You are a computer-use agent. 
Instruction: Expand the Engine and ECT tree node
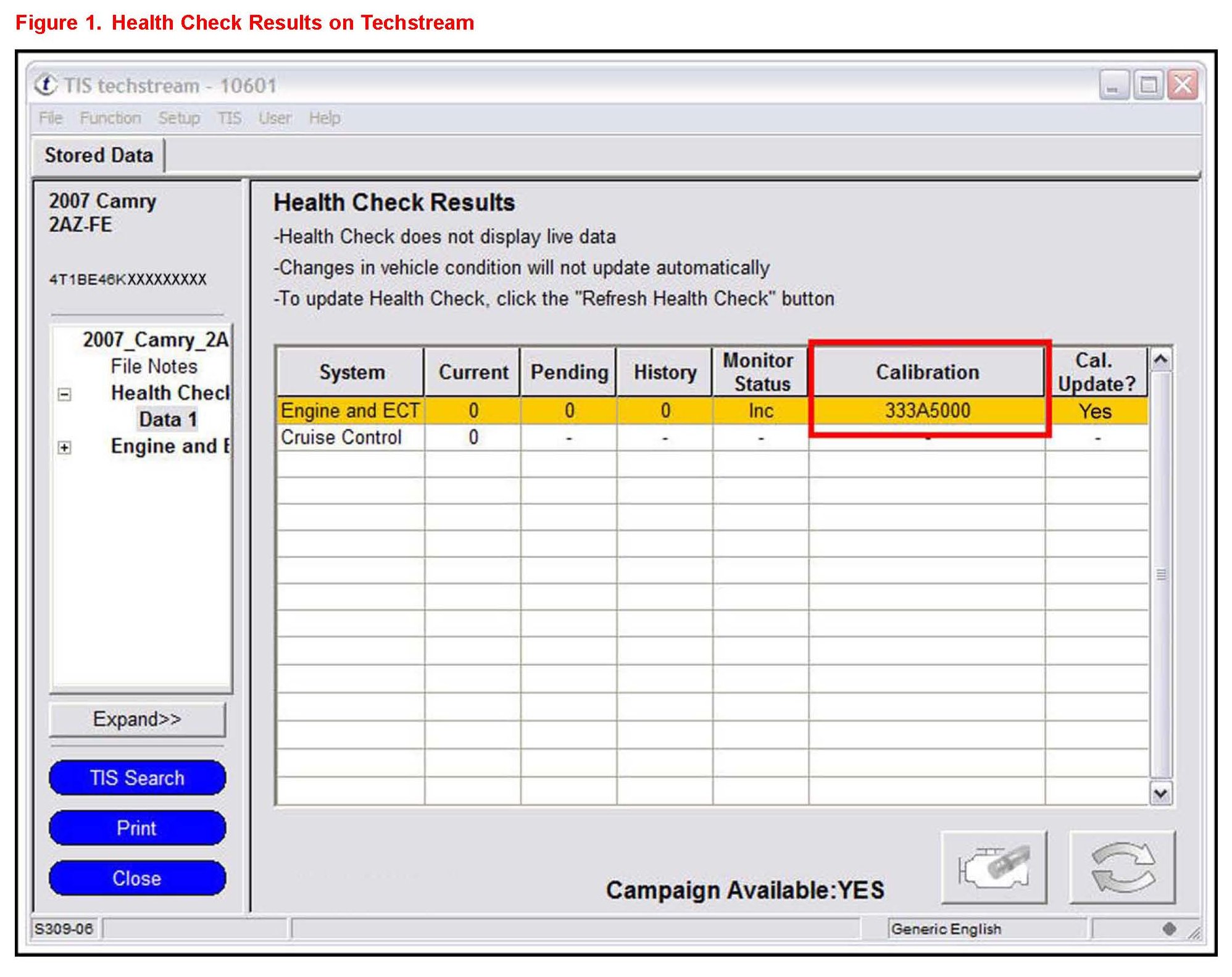[x=64, y=447]
